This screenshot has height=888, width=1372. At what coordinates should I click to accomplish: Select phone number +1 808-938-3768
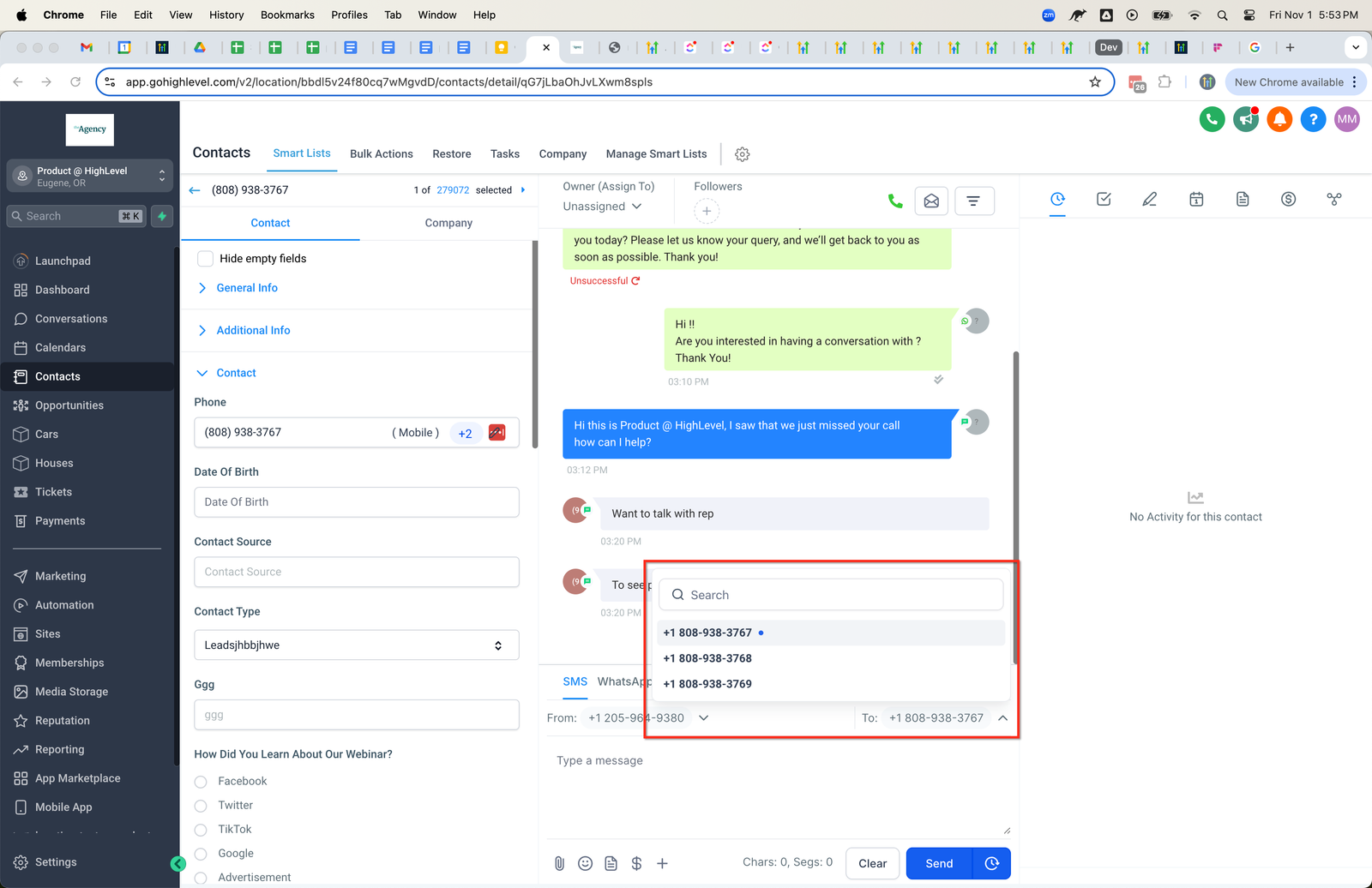(707, 658)
